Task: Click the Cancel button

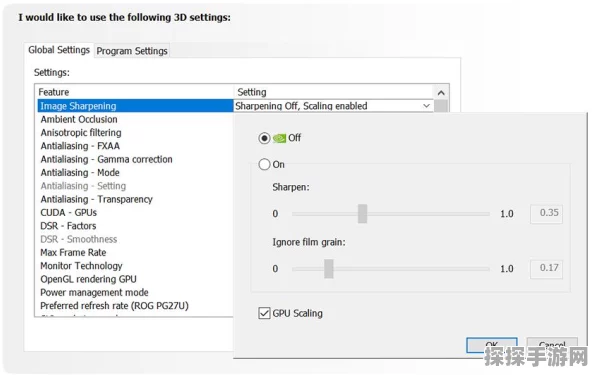Action: coord(552,345)
